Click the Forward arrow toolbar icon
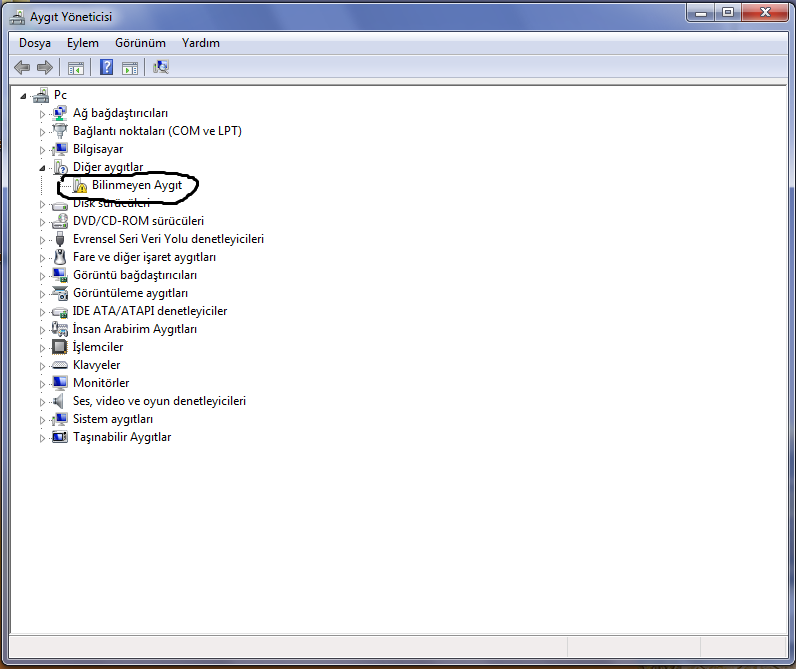This screenshot has height=669, width=796. pyautogui.click(x=45, y=67)
